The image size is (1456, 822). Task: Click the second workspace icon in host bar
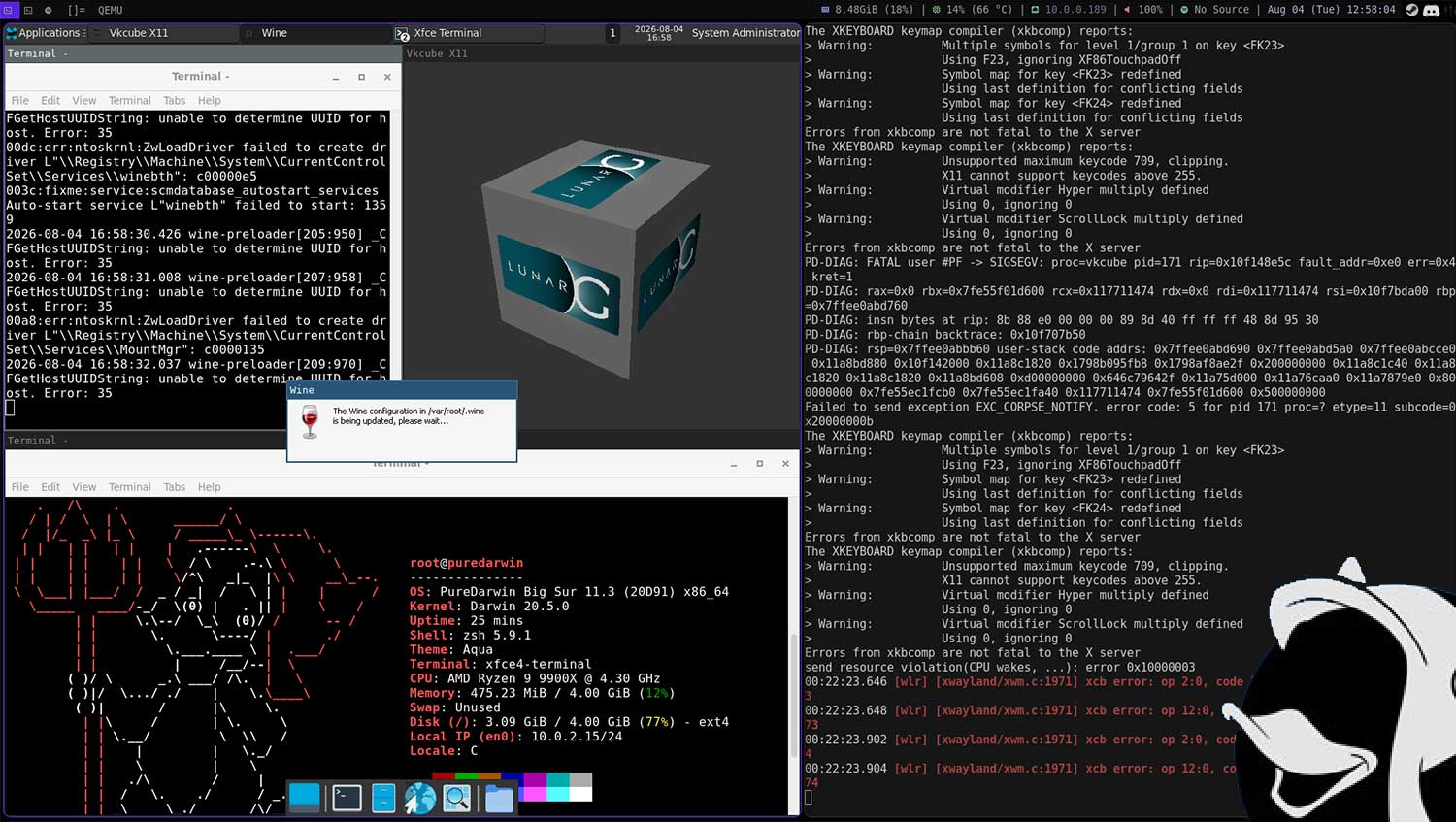click(28, 10)
